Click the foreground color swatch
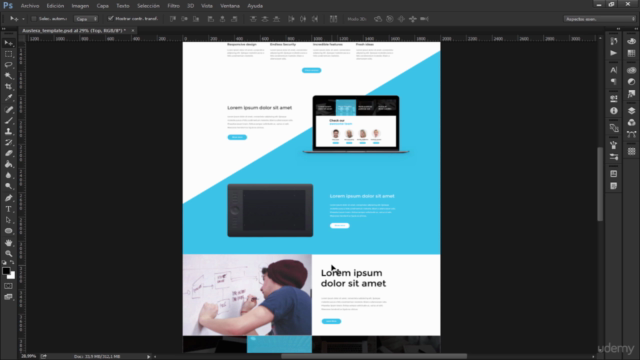The image size is (640, 360). click(x=6, y=271)
